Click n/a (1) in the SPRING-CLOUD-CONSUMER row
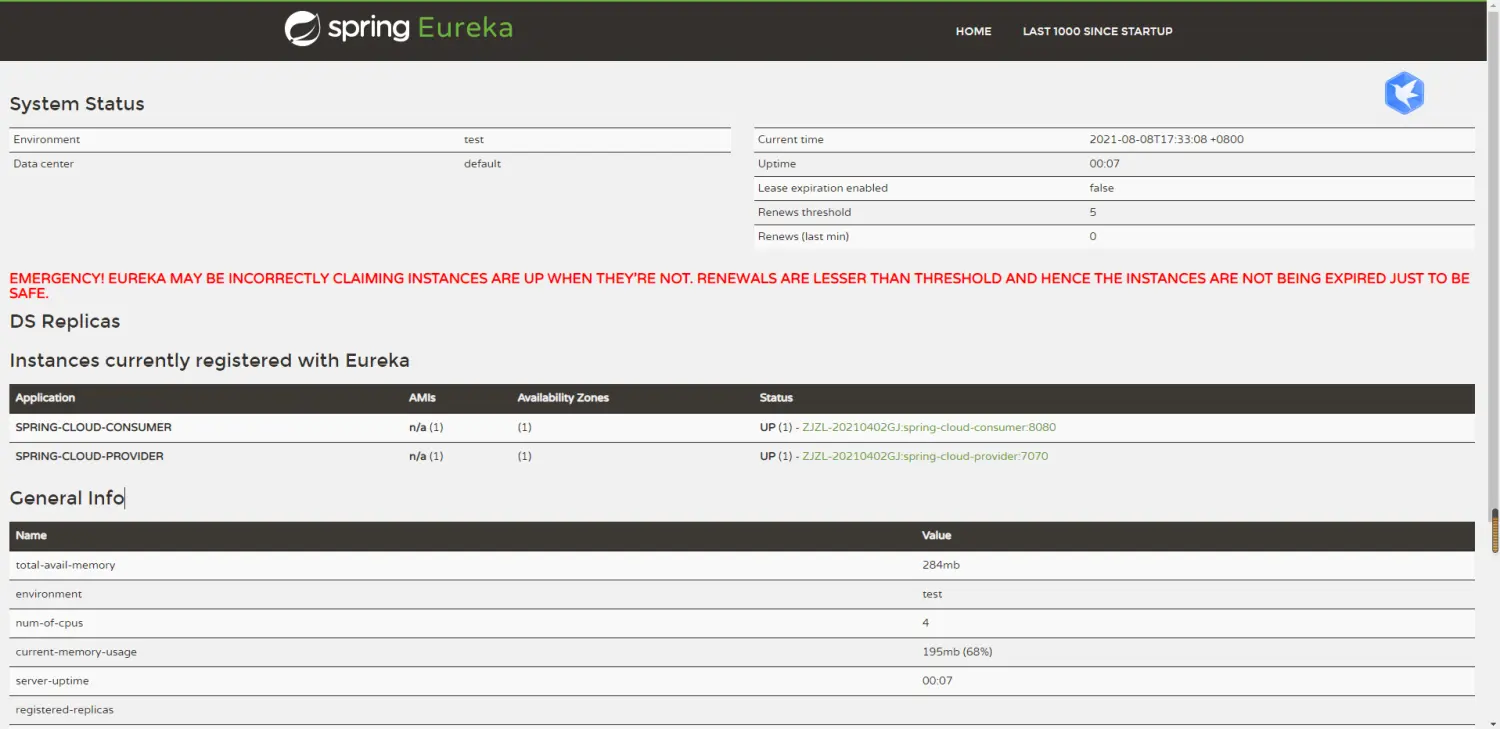 pos(426,427)
